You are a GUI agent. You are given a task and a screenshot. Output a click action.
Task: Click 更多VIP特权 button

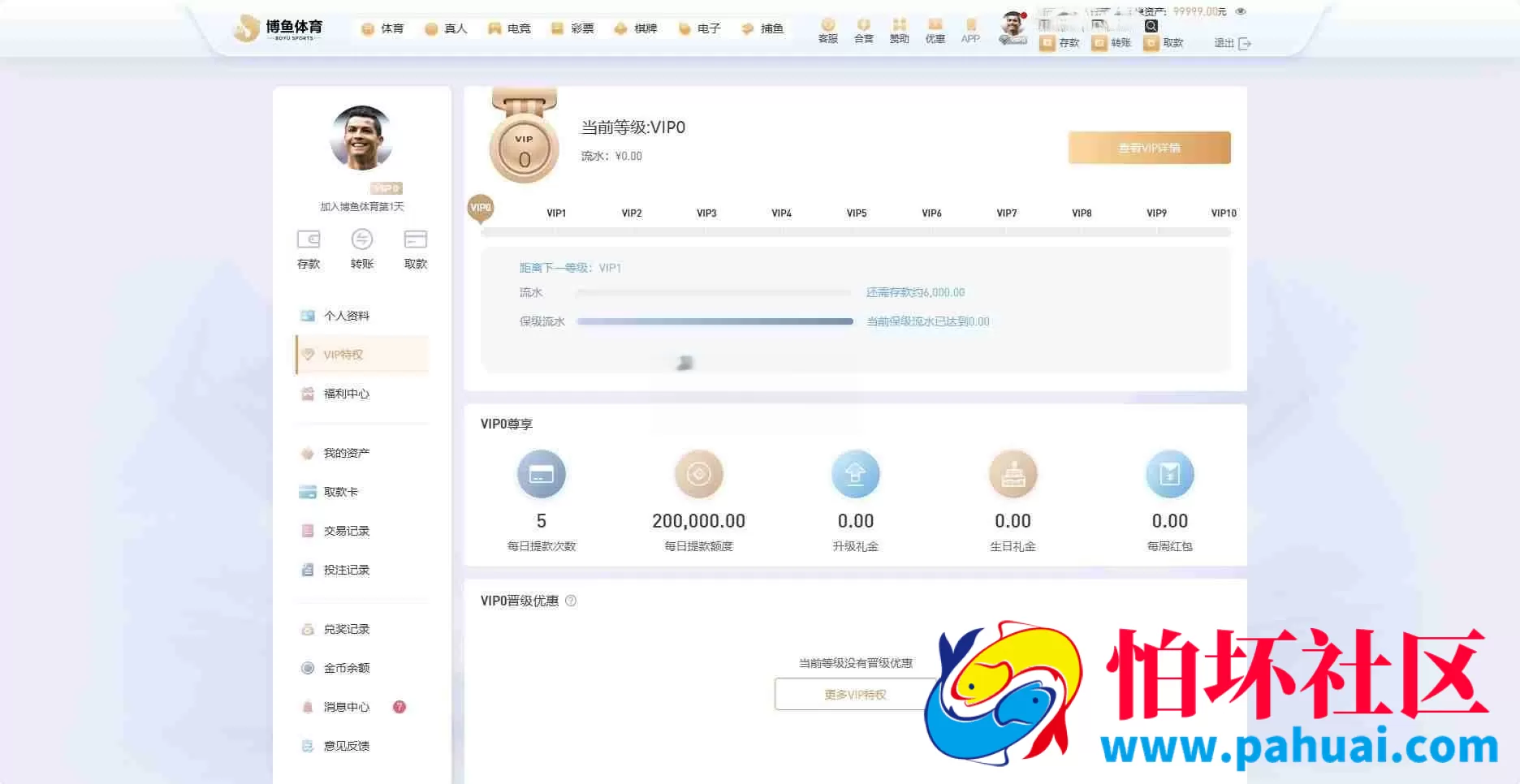pyautogui.click(x=855, y=695)
